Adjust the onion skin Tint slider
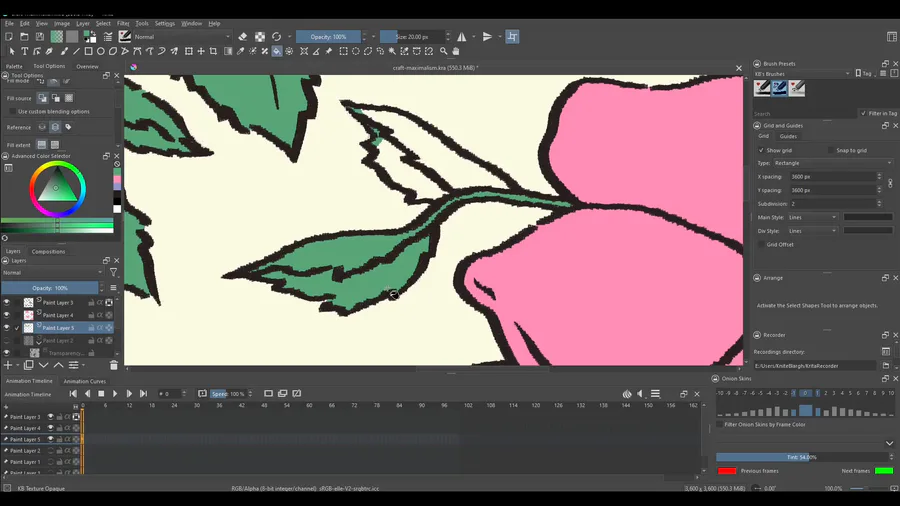900x506 pixels. point(802,457)
